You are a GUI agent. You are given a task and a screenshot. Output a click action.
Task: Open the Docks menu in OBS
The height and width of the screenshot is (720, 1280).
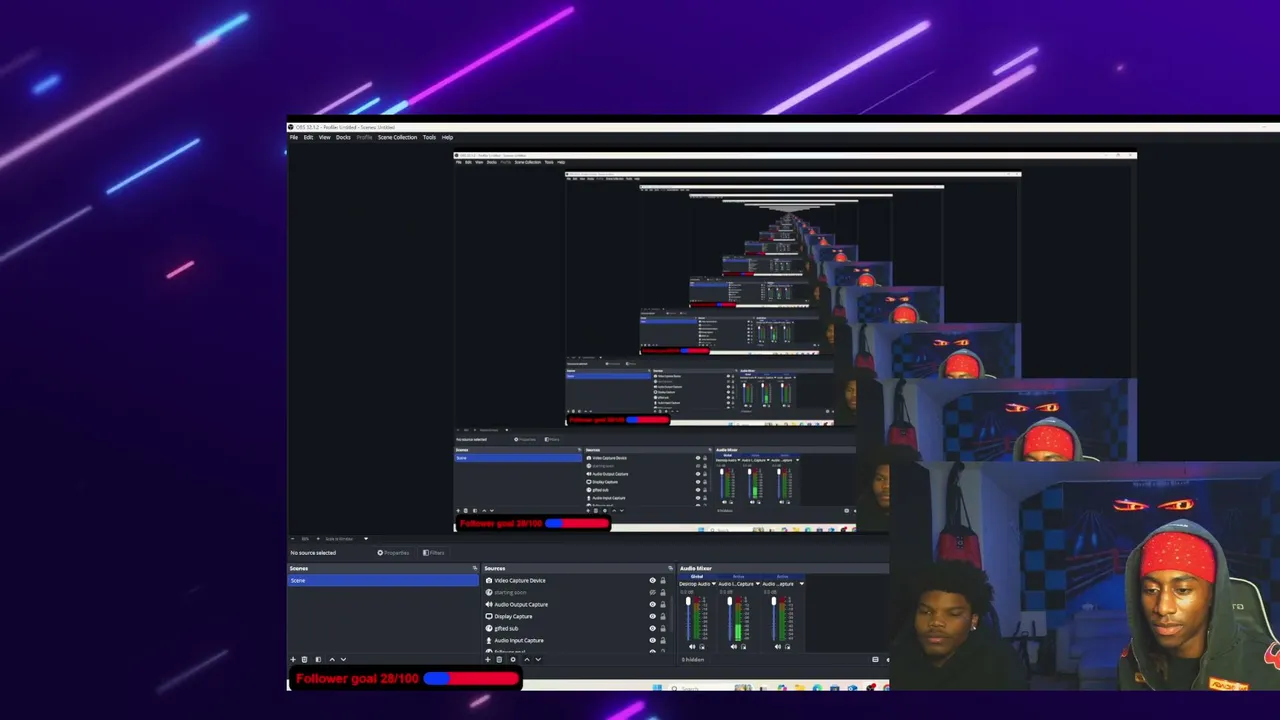click(343, 137)
